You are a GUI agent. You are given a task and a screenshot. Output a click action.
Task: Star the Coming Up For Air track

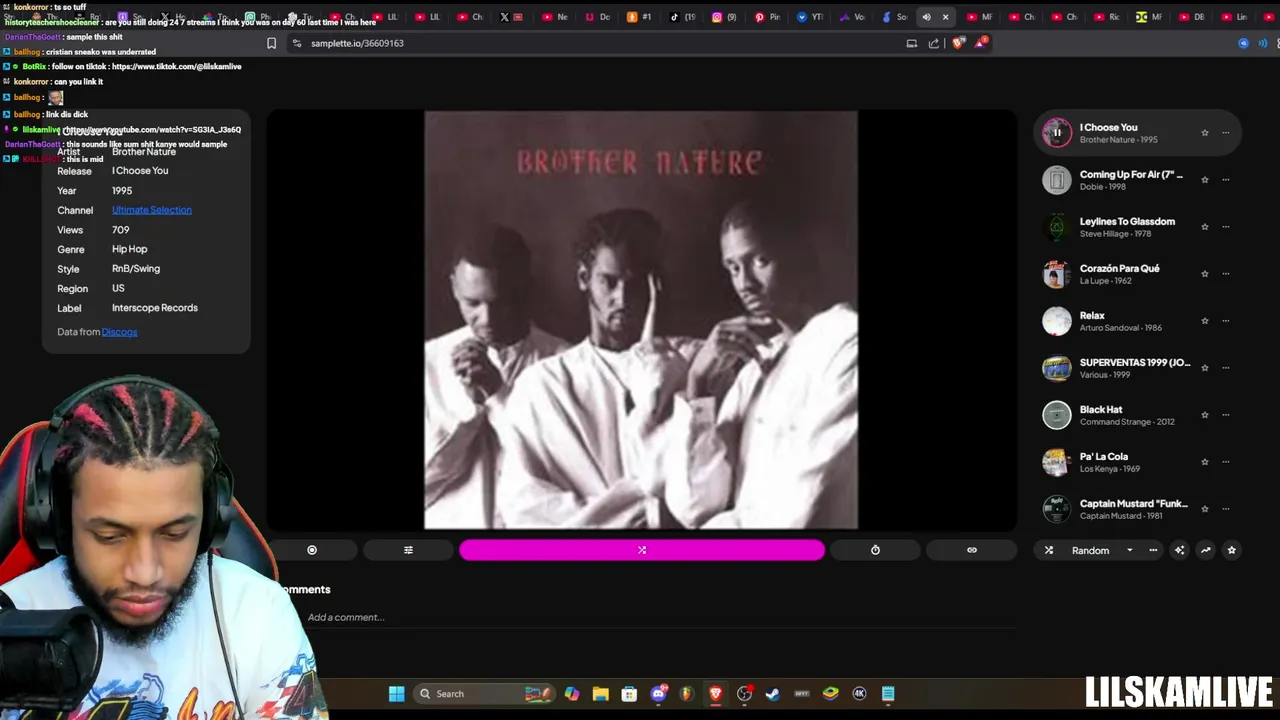coord(1205,180)
